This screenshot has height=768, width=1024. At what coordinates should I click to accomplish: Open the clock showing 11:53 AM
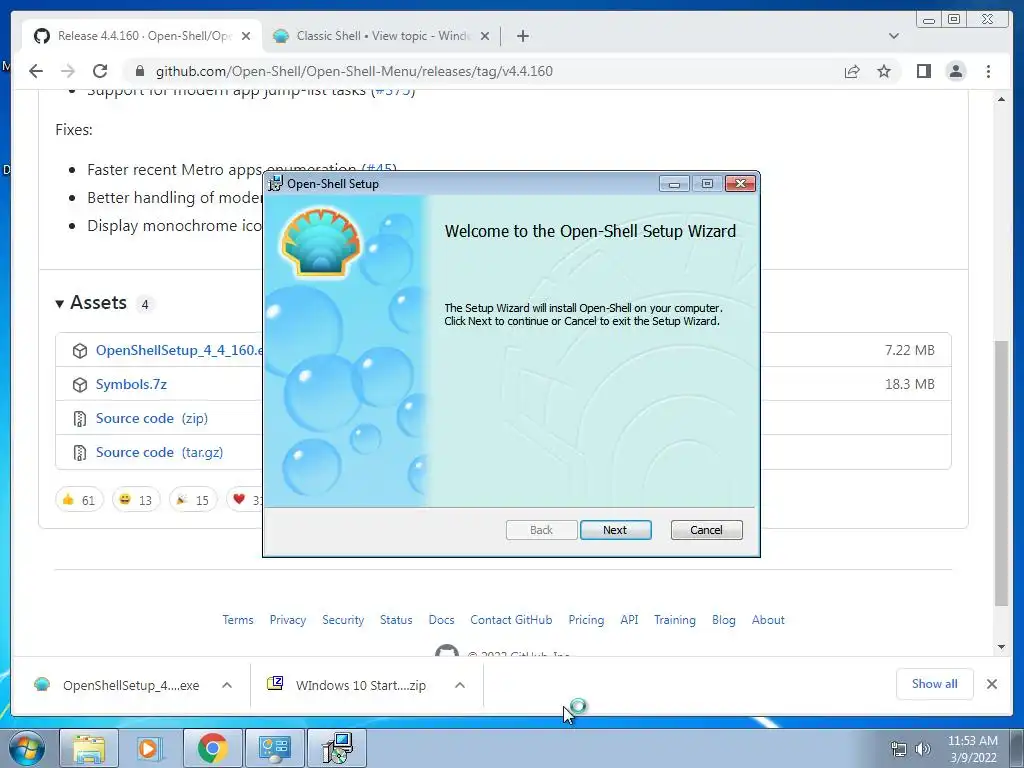(972, 748)
